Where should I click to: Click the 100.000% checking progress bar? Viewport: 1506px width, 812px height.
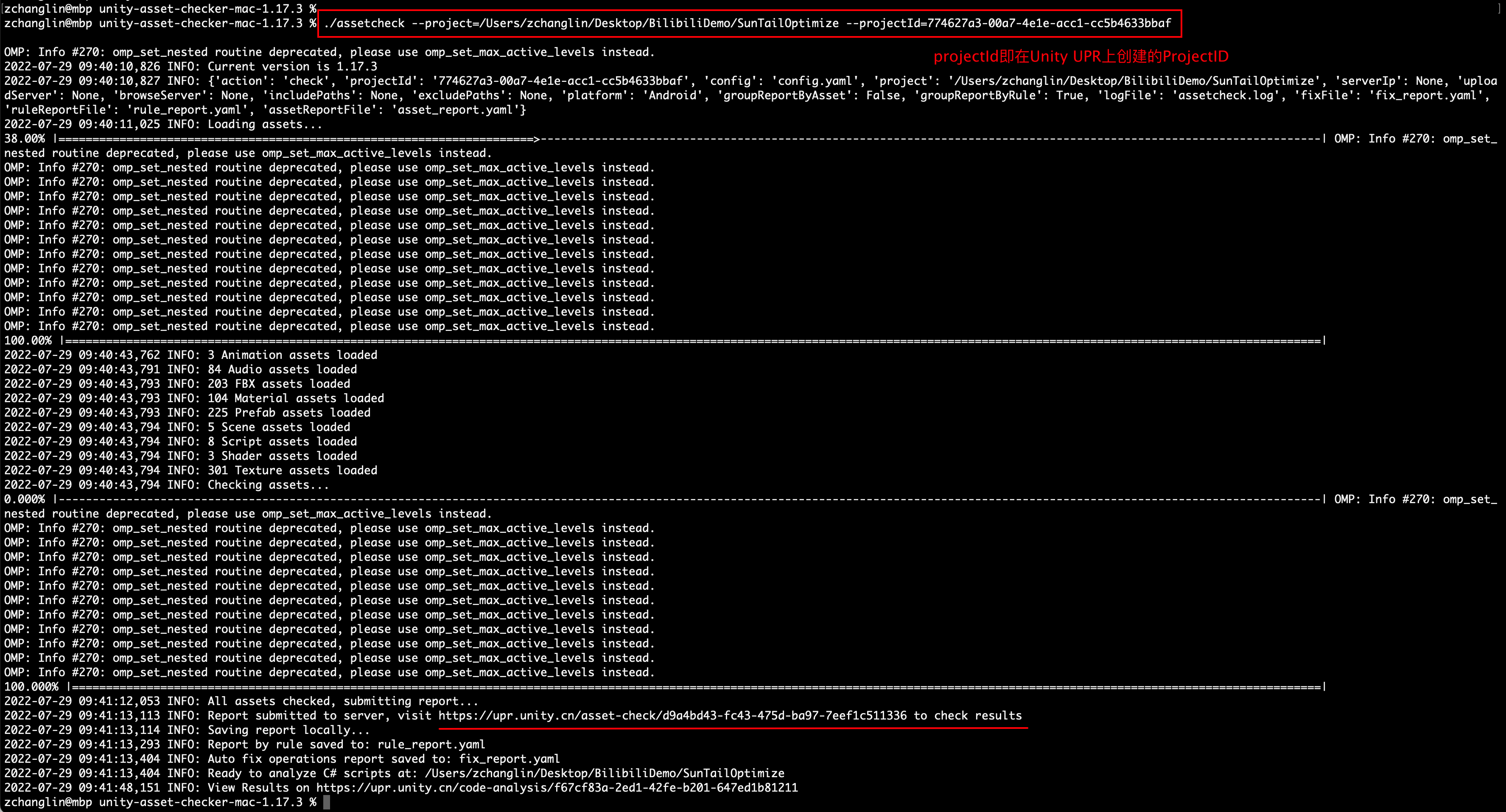696,687
